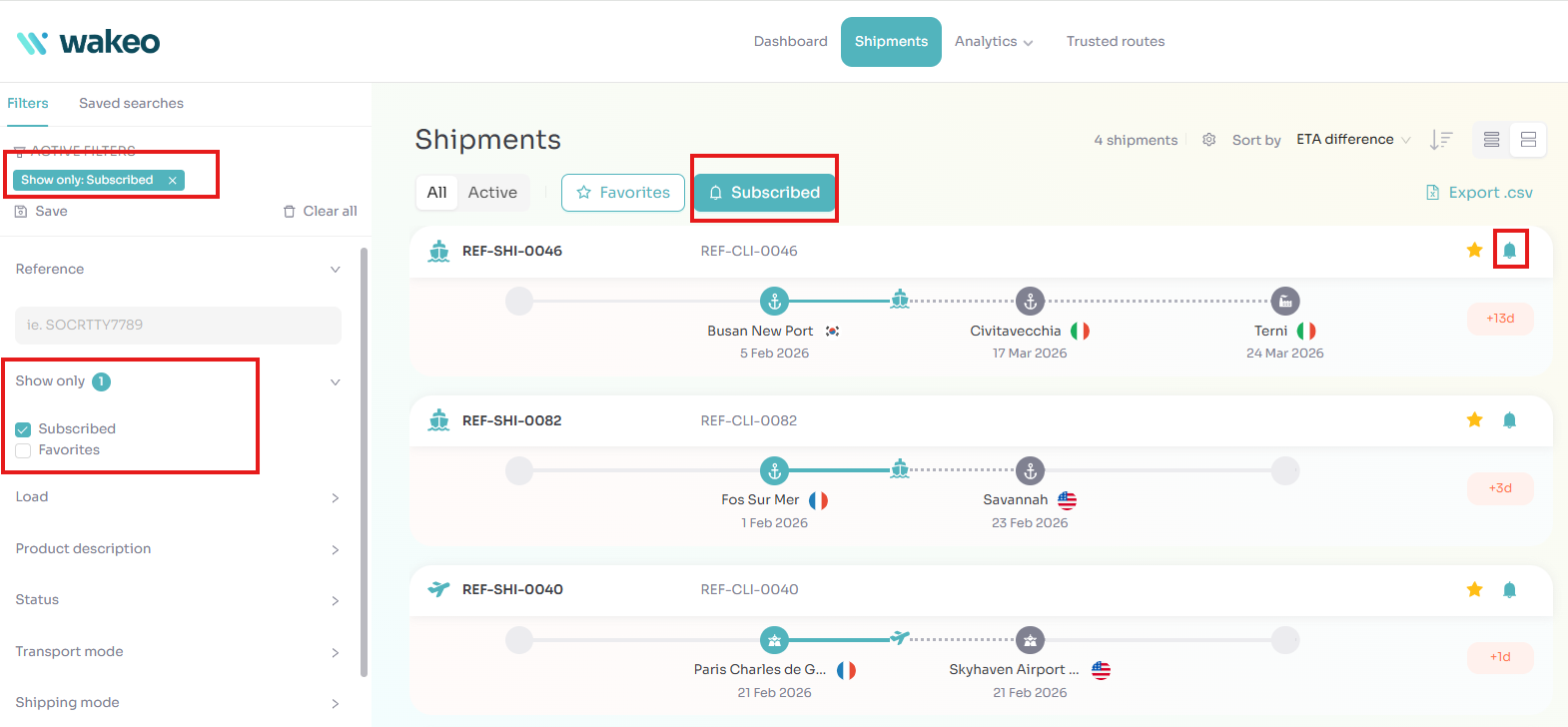Screen dimensions: 1568x727
Task: Open the Analytics menu
Action: 993,42
